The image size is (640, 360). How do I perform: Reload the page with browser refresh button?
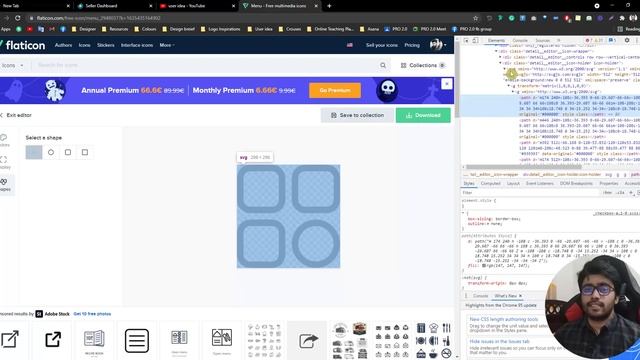click(x=18, y=18)
